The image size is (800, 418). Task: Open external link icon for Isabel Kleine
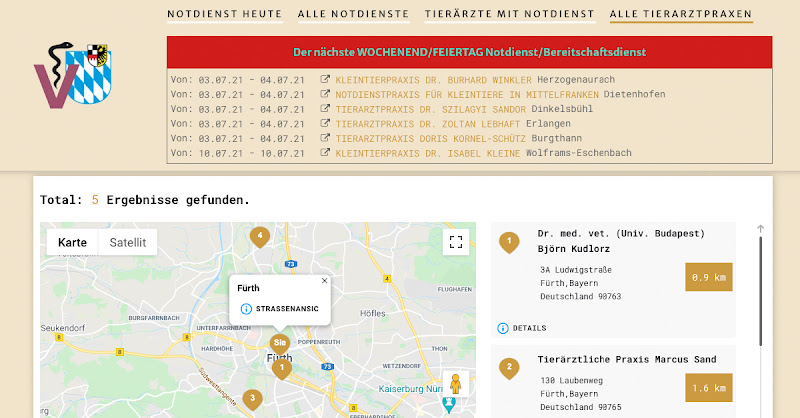pyautogui.click(x=324, y=153)
